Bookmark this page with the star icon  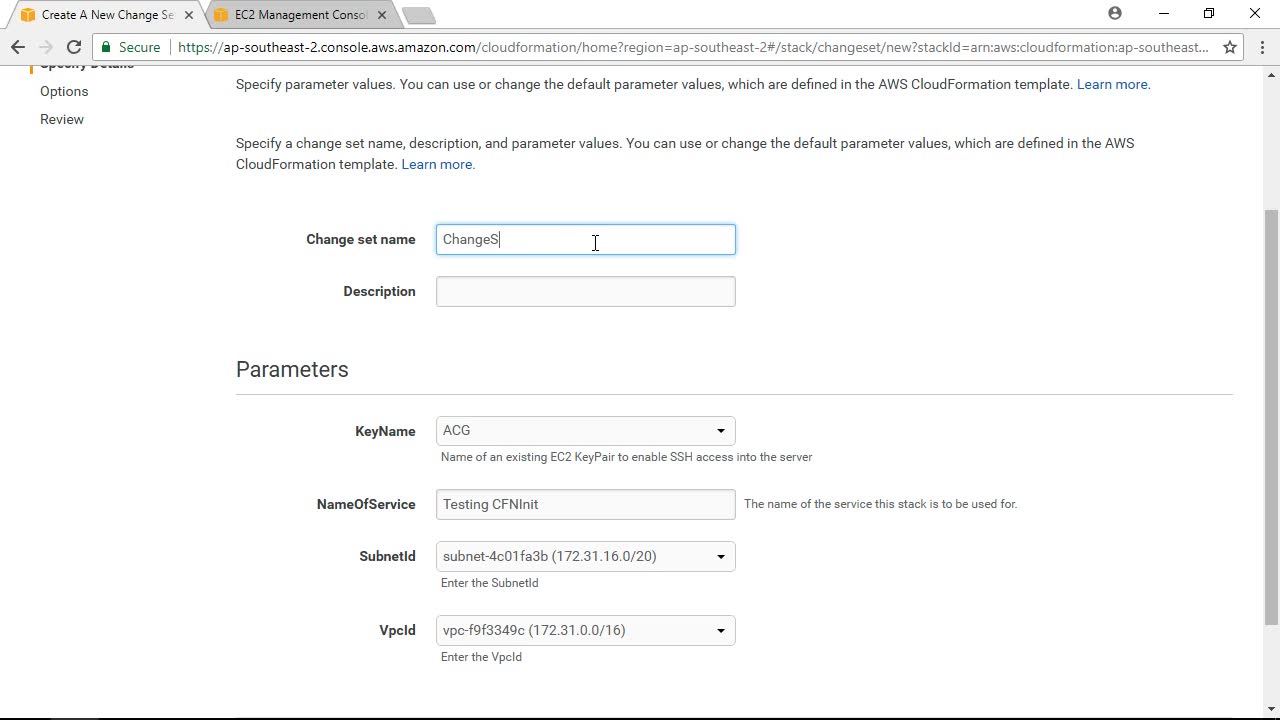[1230, 47]
